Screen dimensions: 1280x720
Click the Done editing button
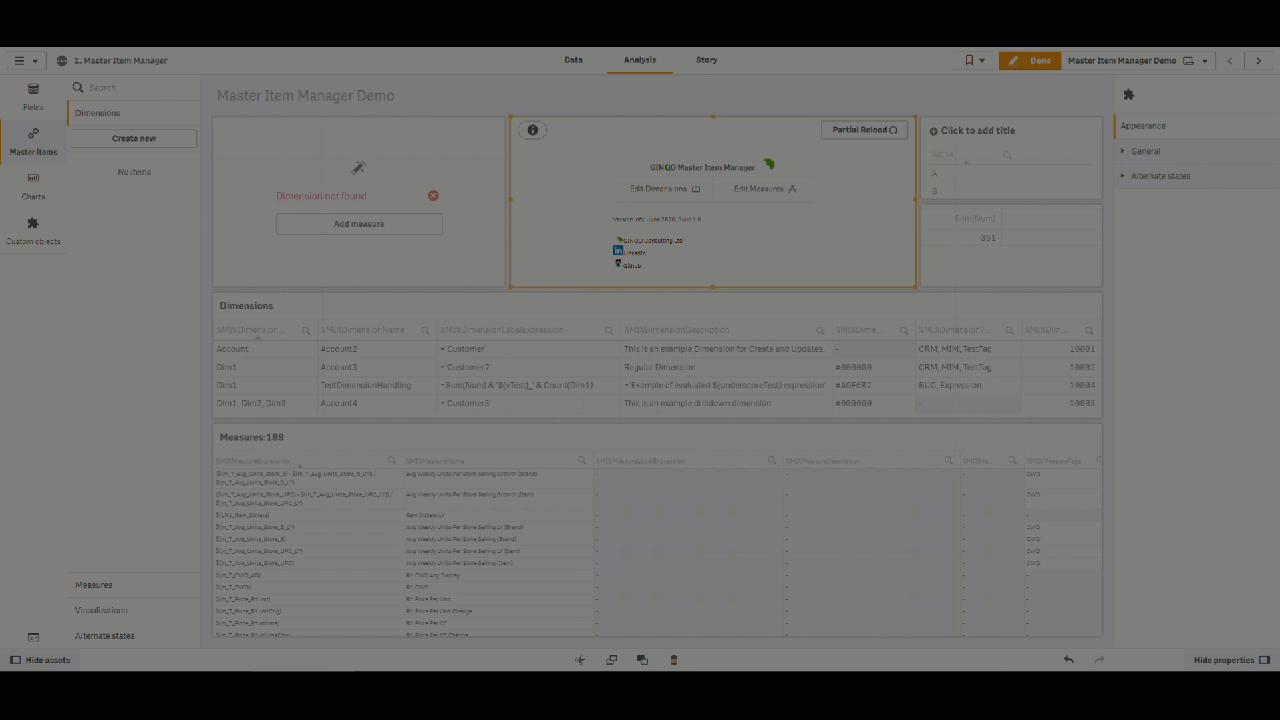click(1030, 61)
